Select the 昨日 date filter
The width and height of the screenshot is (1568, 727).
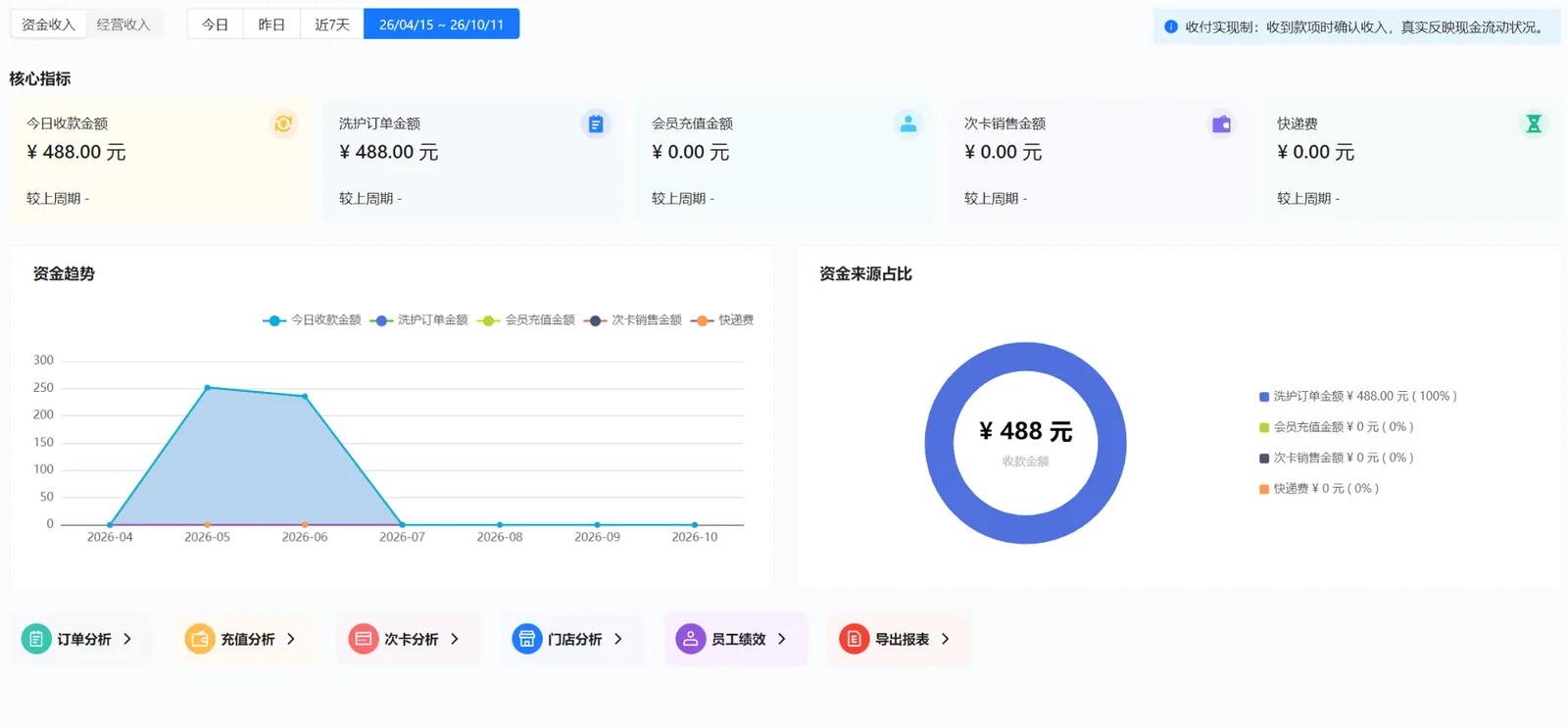coord(271,24)
